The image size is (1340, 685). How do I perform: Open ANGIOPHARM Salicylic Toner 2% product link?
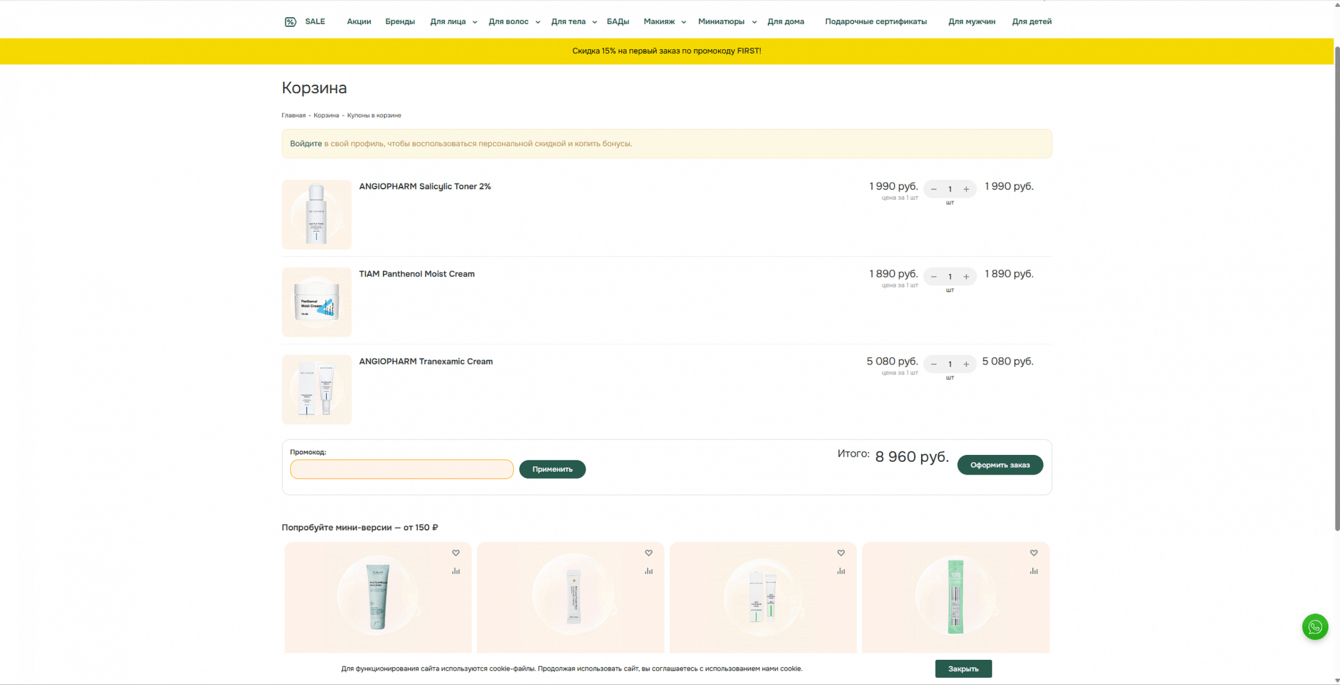pos(425,187)
